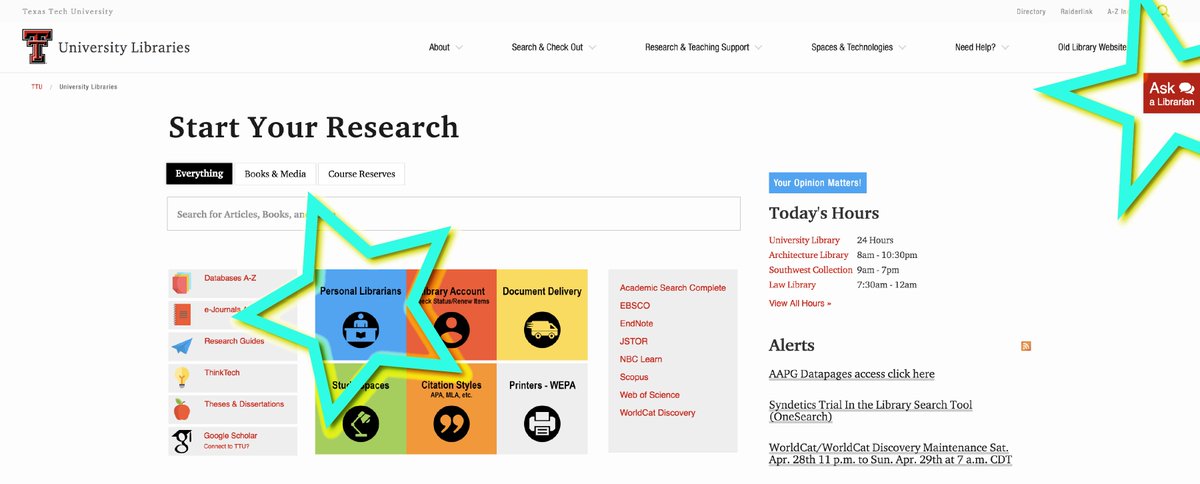Open the Scopus database link

(634, 377)
